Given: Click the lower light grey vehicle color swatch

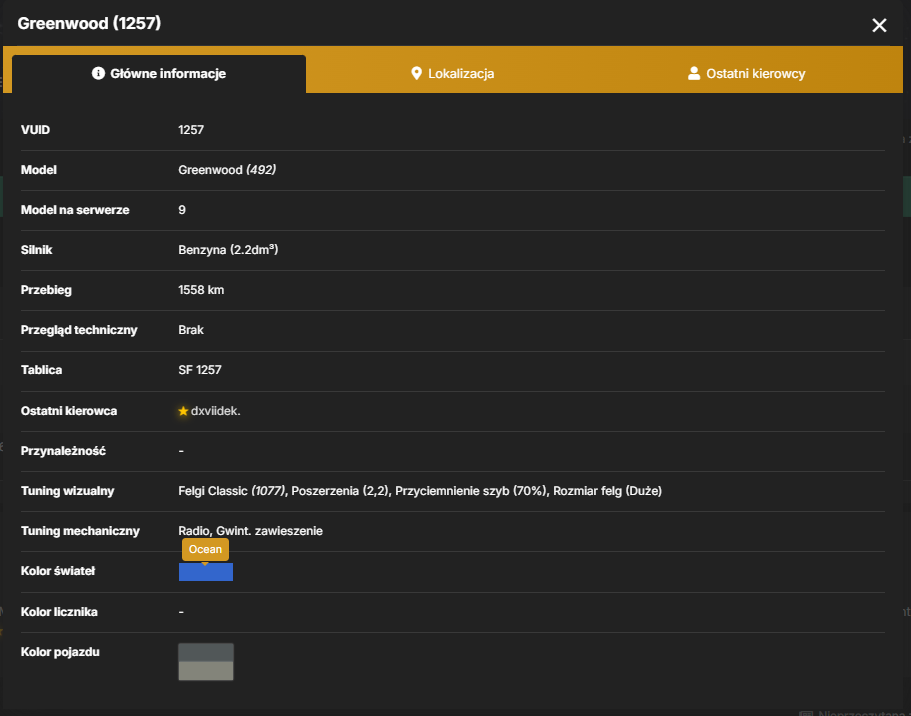Looking at the screenshot, I should (206, 671).
